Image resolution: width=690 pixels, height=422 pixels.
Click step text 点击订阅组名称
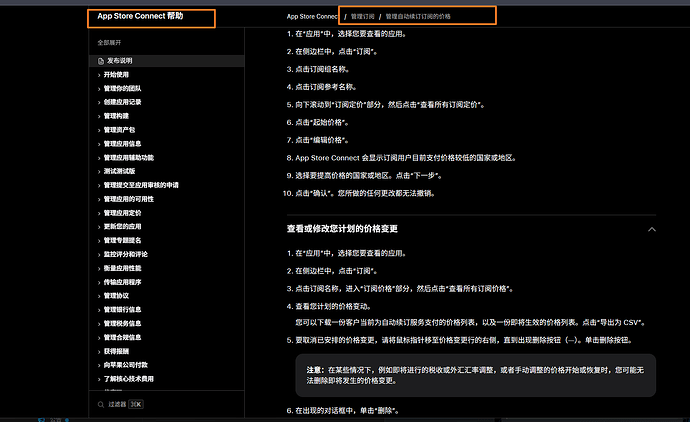(323, 69)
